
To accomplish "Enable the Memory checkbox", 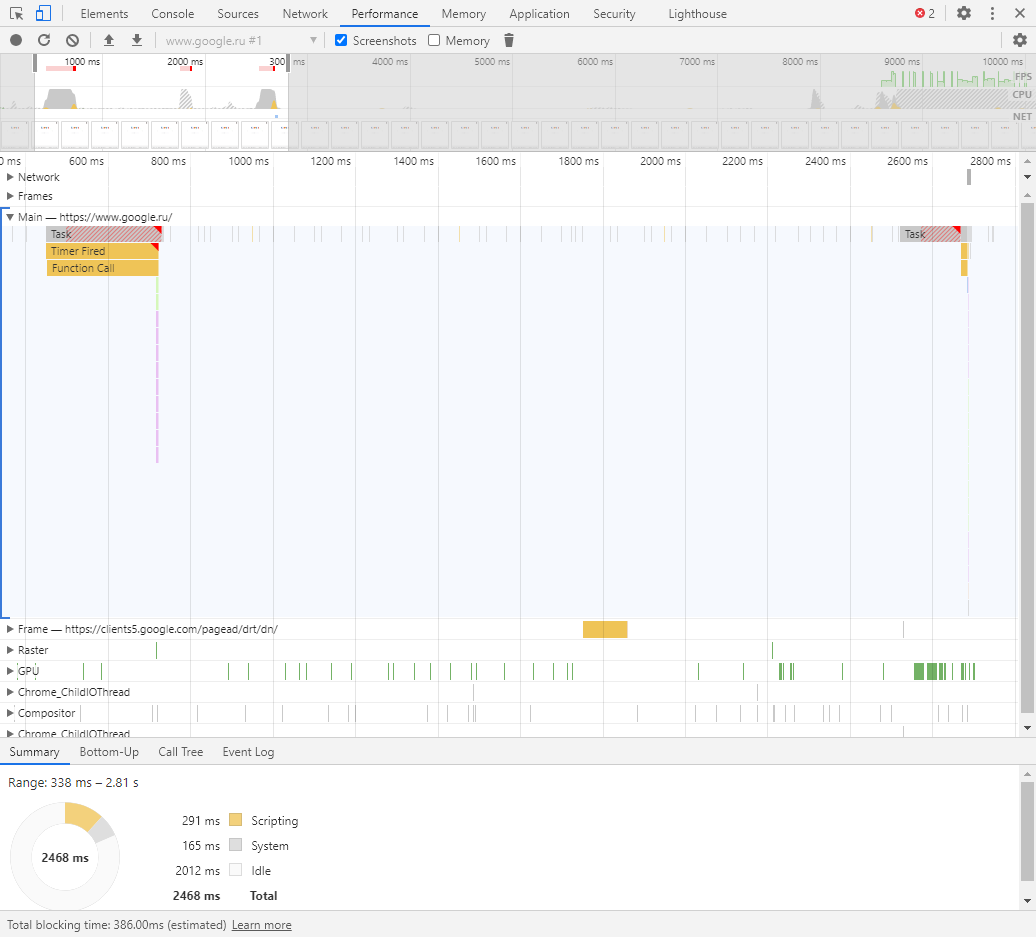I will tap(434, 40).
